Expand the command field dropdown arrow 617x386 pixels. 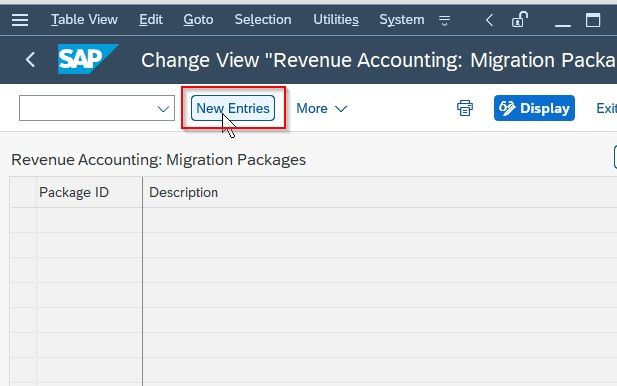point(163,109)
